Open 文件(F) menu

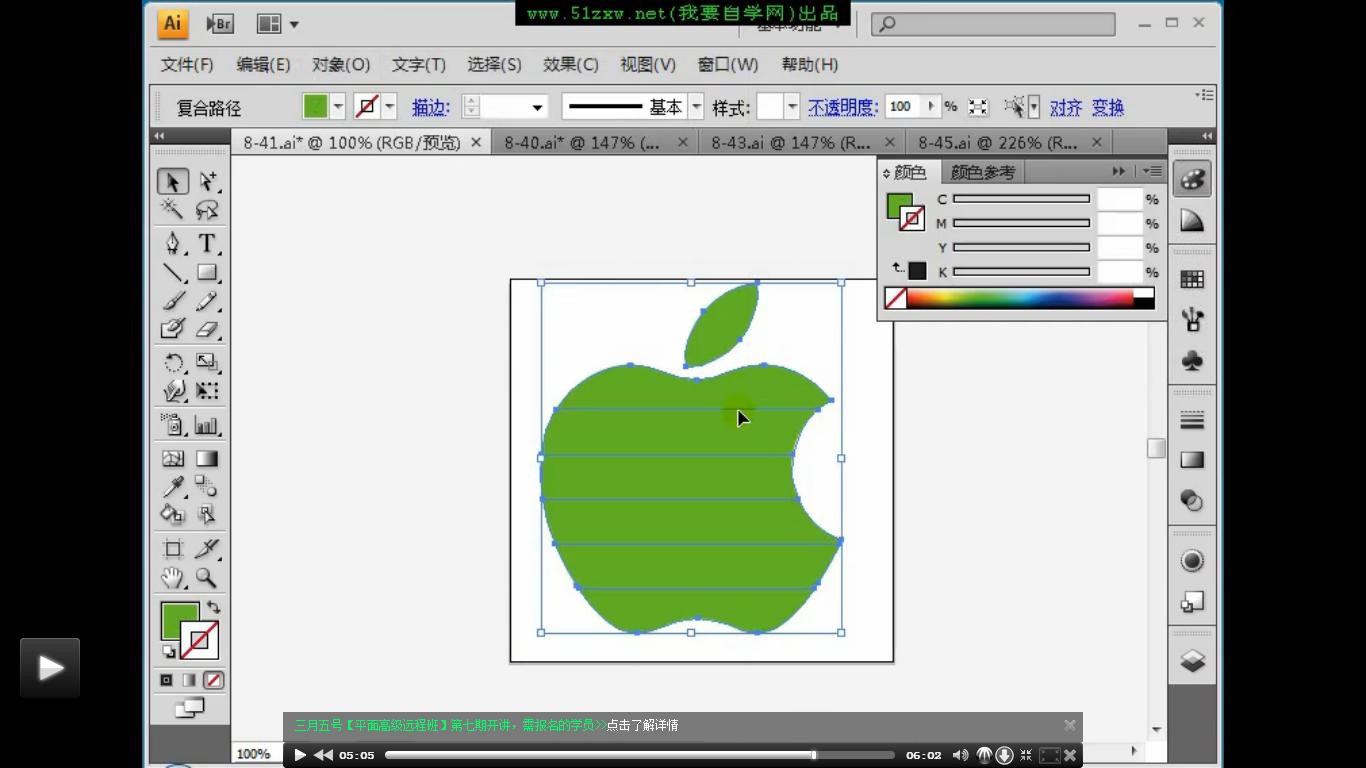pos(187,64)
